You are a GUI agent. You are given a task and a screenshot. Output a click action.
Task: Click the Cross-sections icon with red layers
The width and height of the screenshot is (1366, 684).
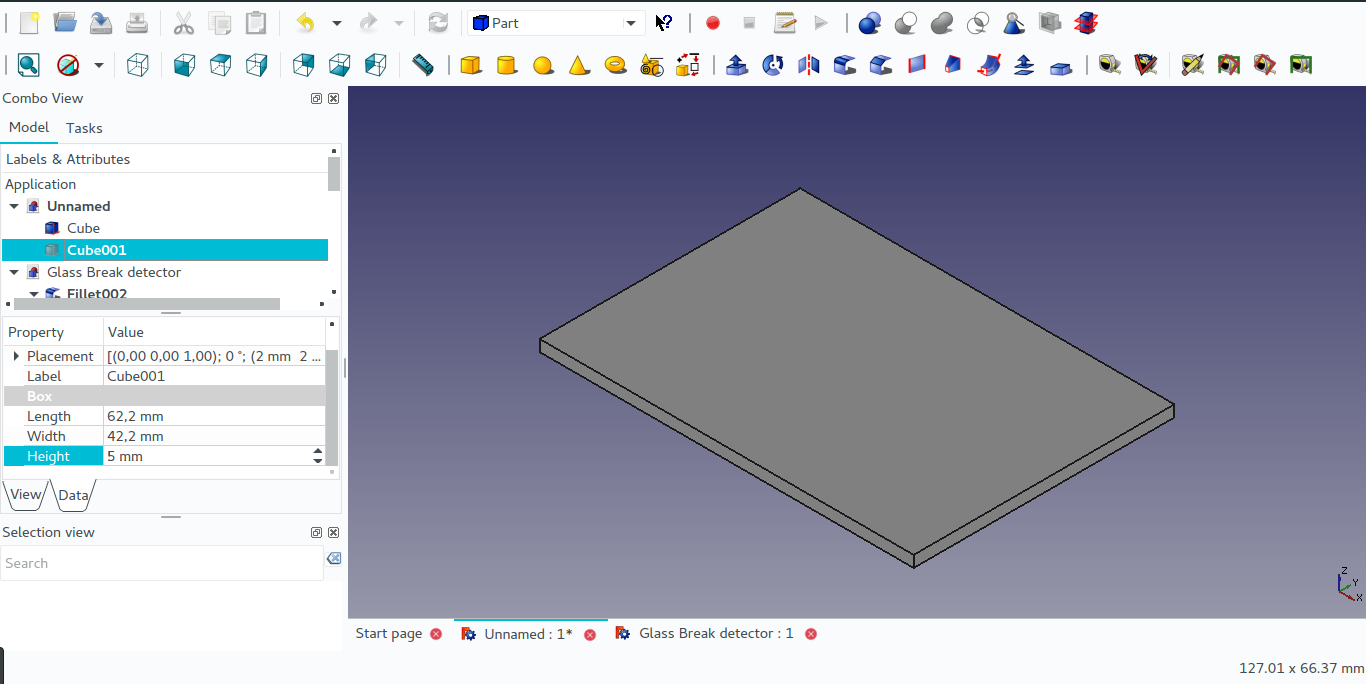[1086, 23]
